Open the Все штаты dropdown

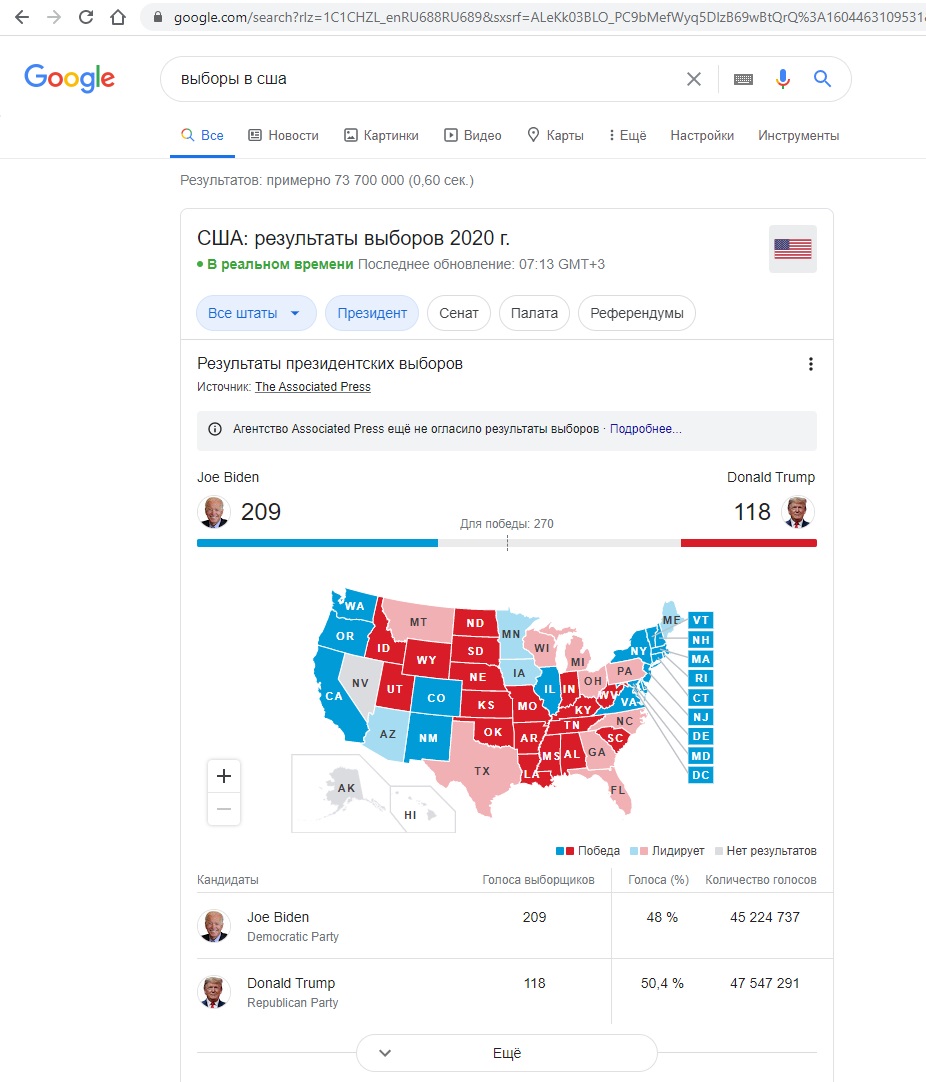pyautogui.click(x=256, y=313)
